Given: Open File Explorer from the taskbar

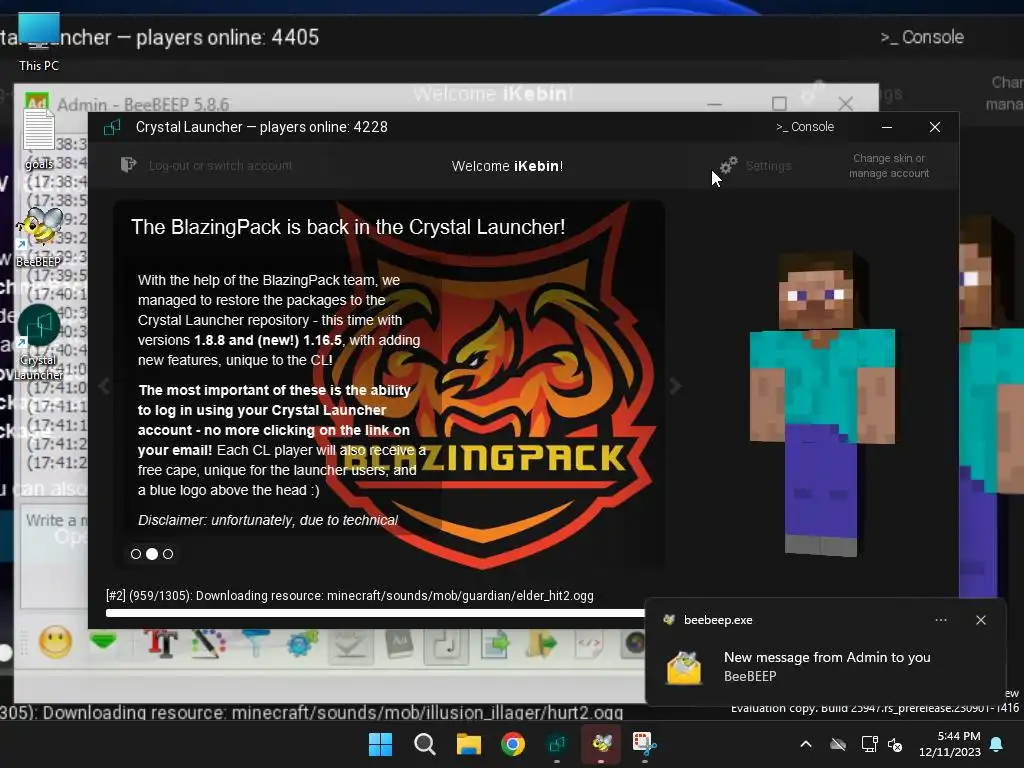Looking at the screenshot, I should (468, 744).
